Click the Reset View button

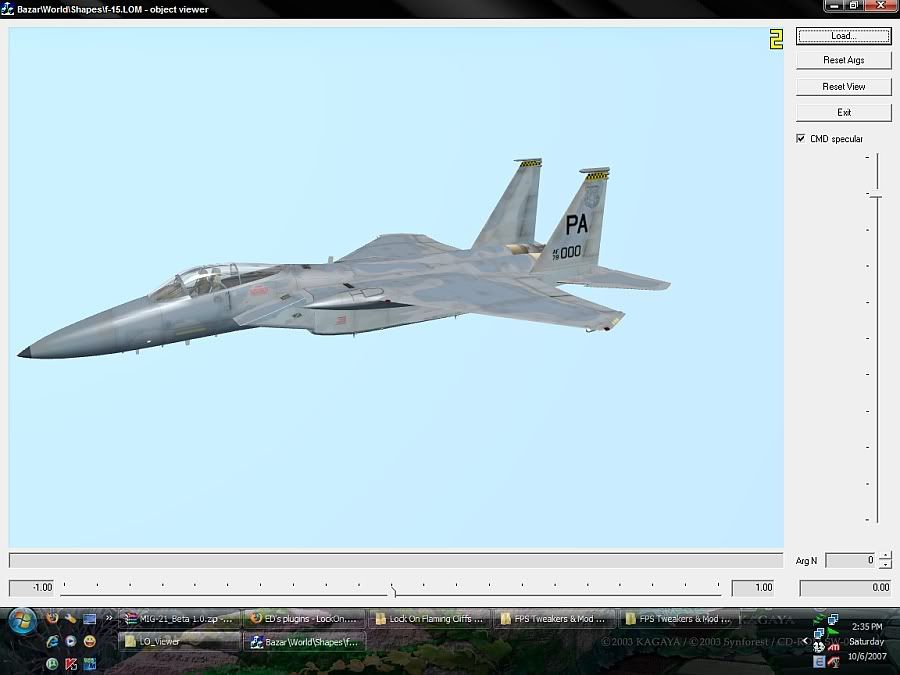pos(843,87)
